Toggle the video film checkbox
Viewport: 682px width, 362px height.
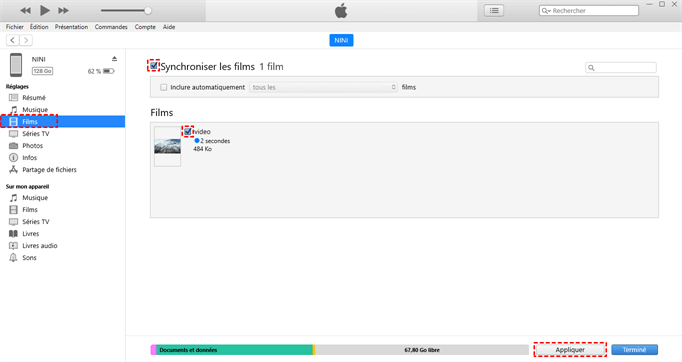point(188,131)
